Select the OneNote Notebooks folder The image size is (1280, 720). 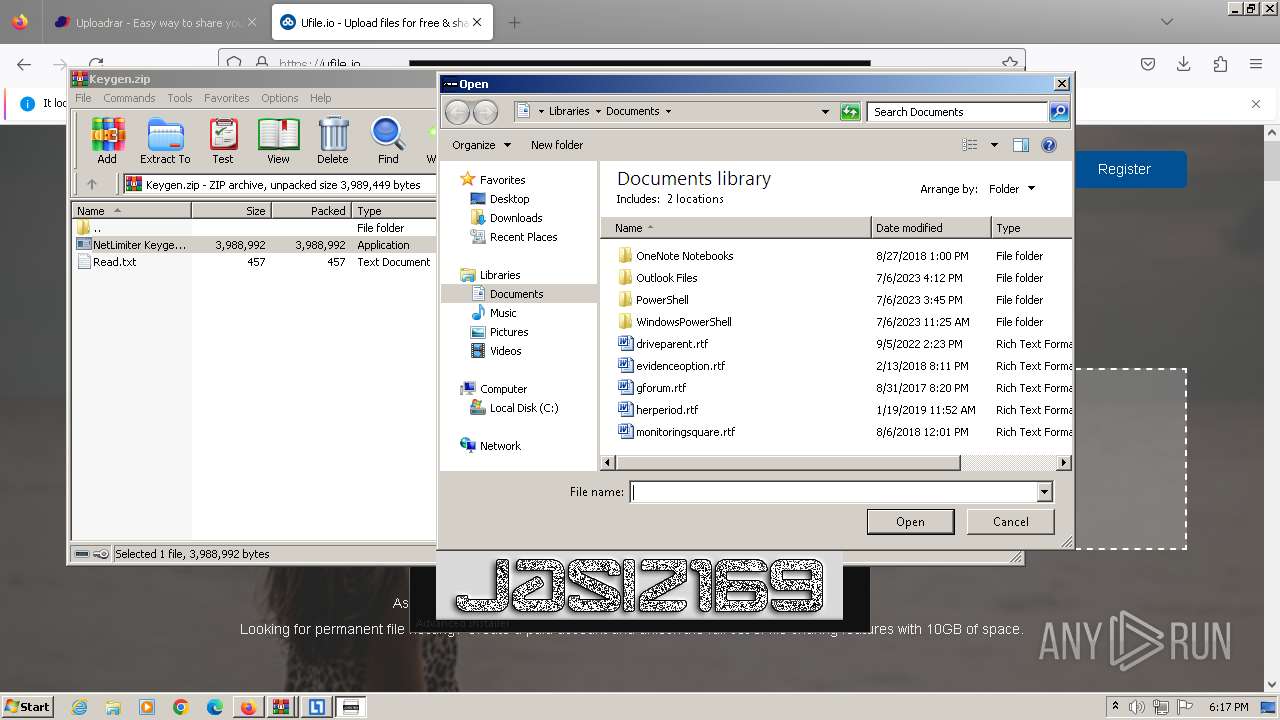click(685, 256)
